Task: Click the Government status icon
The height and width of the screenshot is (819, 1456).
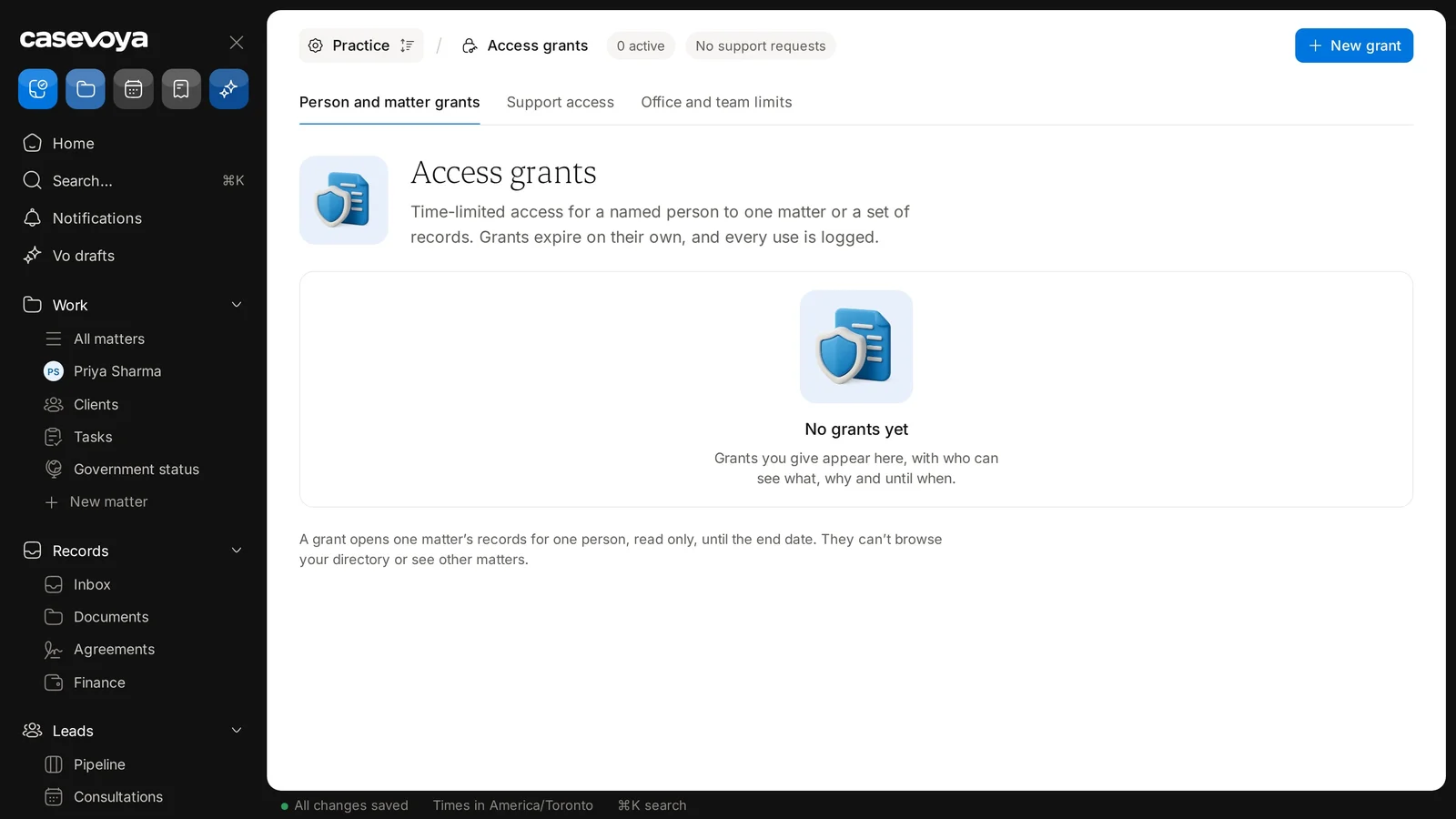Action: tap(54, 469)
